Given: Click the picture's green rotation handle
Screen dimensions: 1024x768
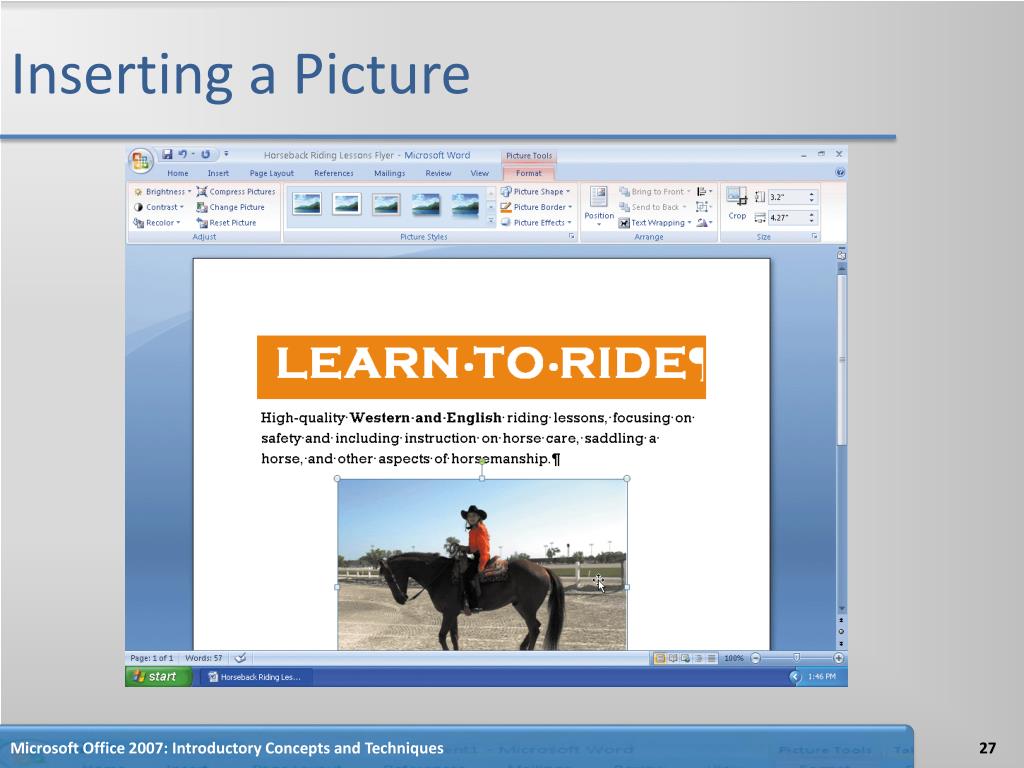Looking at the screenshot, I should coord(482,462).
